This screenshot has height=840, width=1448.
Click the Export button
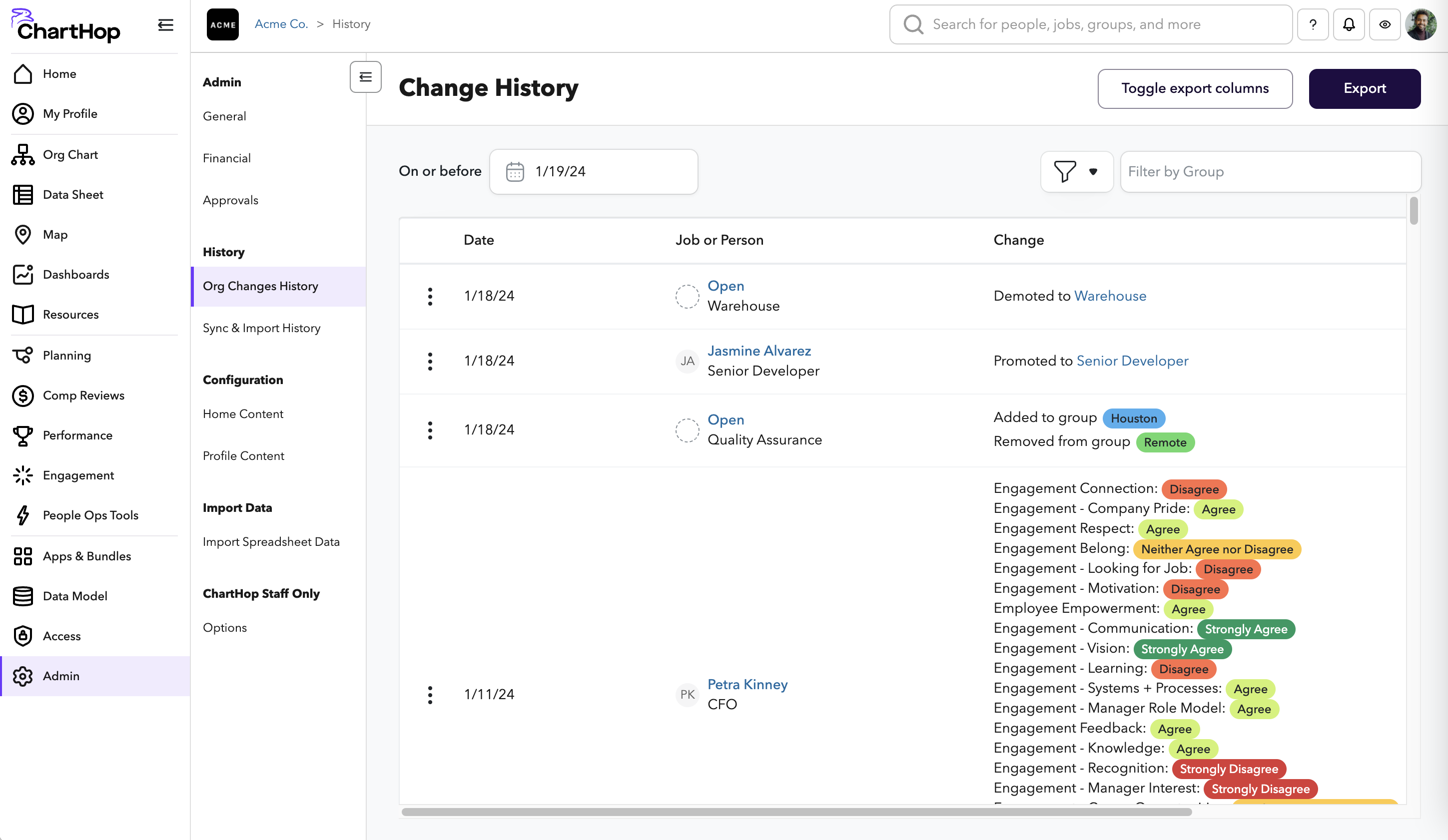(x=1364, y=88)
